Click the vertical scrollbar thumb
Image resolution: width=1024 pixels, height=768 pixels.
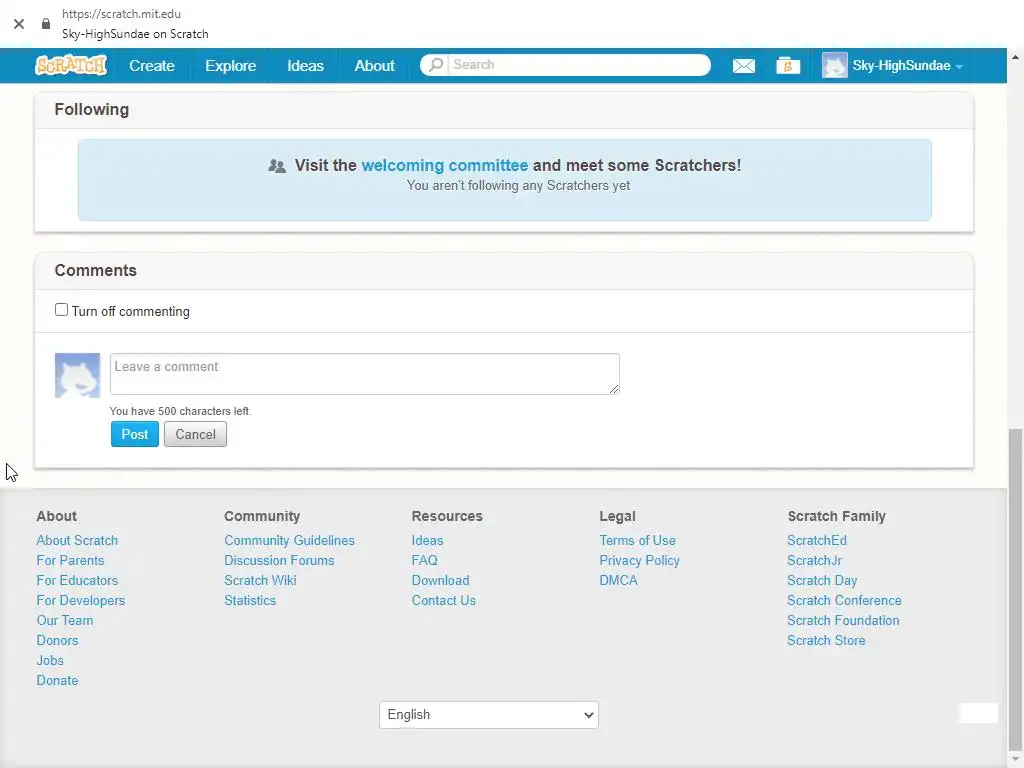pos(1016,589)
